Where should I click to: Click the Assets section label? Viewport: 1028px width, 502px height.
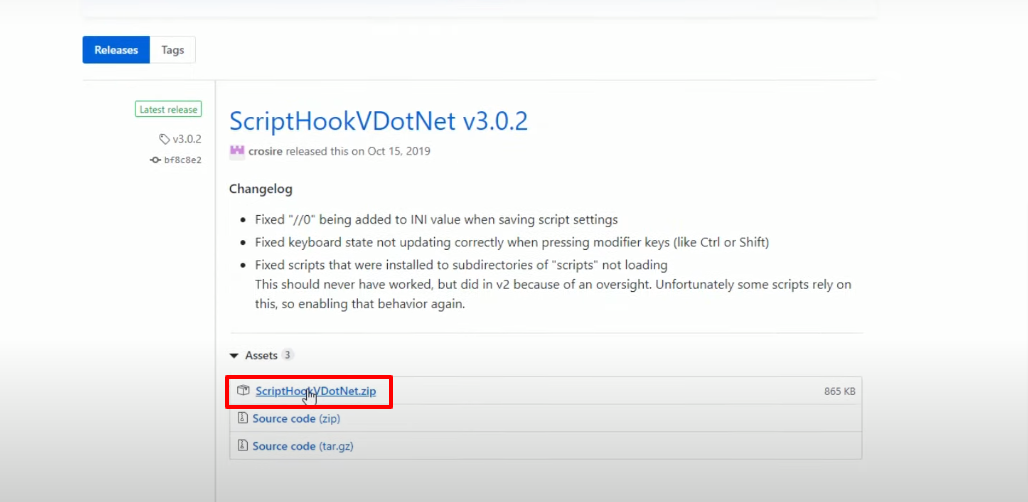(x=261, y=355)
